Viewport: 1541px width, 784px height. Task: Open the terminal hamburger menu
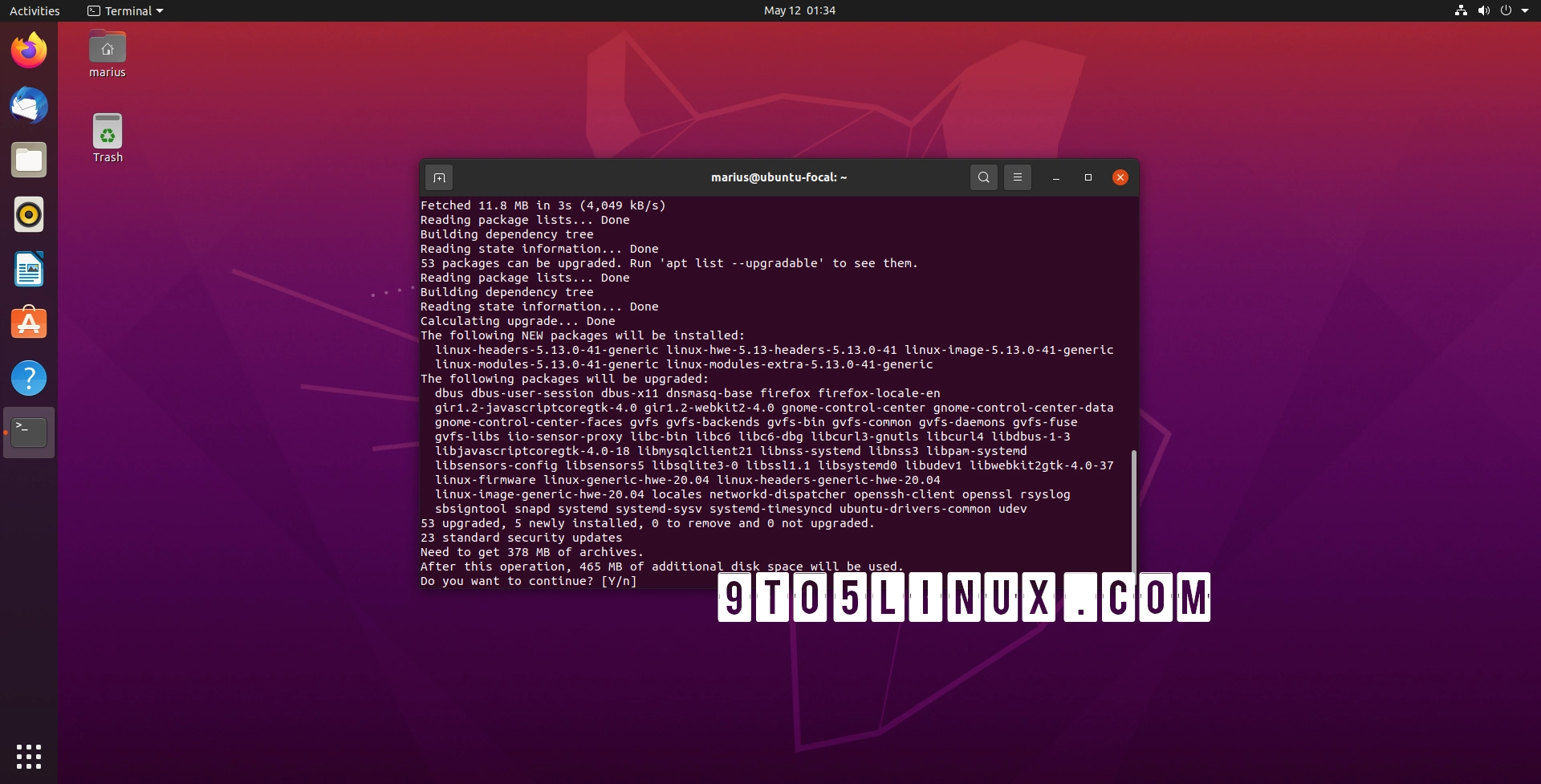tap(1017, 177)
